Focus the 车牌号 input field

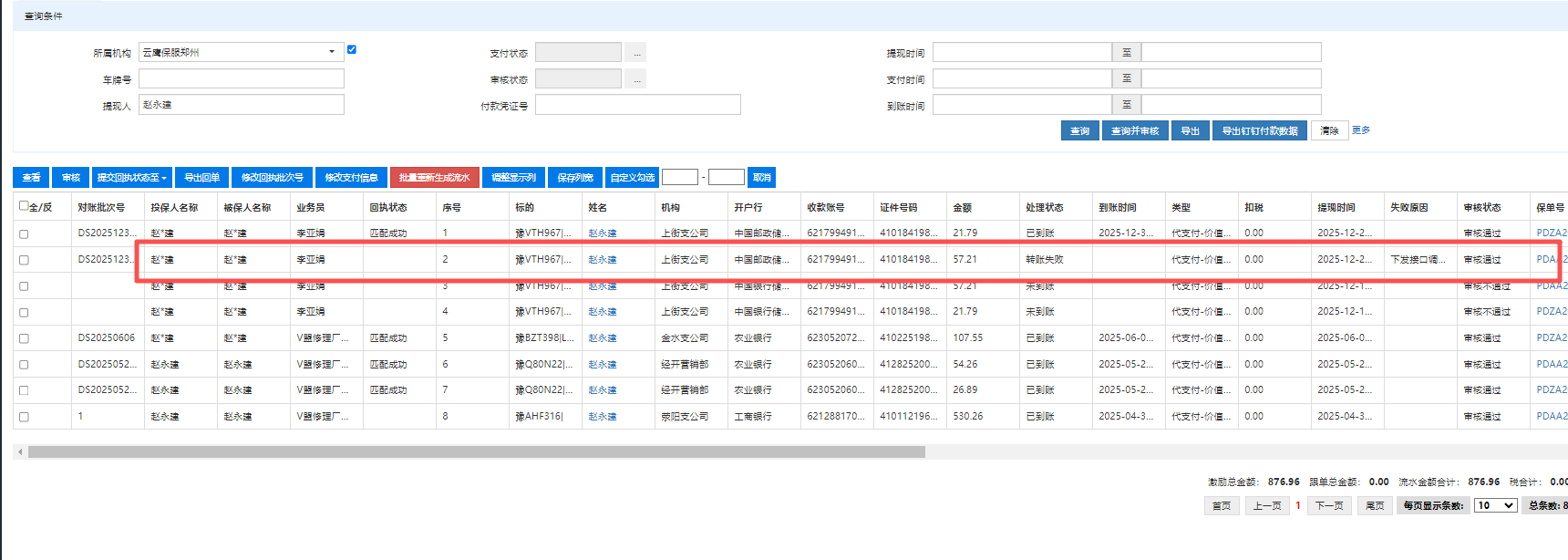242,79
